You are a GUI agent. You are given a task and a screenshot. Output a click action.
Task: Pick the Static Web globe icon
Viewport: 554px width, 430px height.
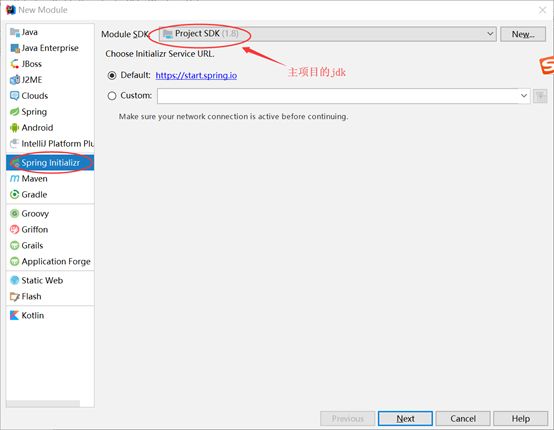coord(14,281)
